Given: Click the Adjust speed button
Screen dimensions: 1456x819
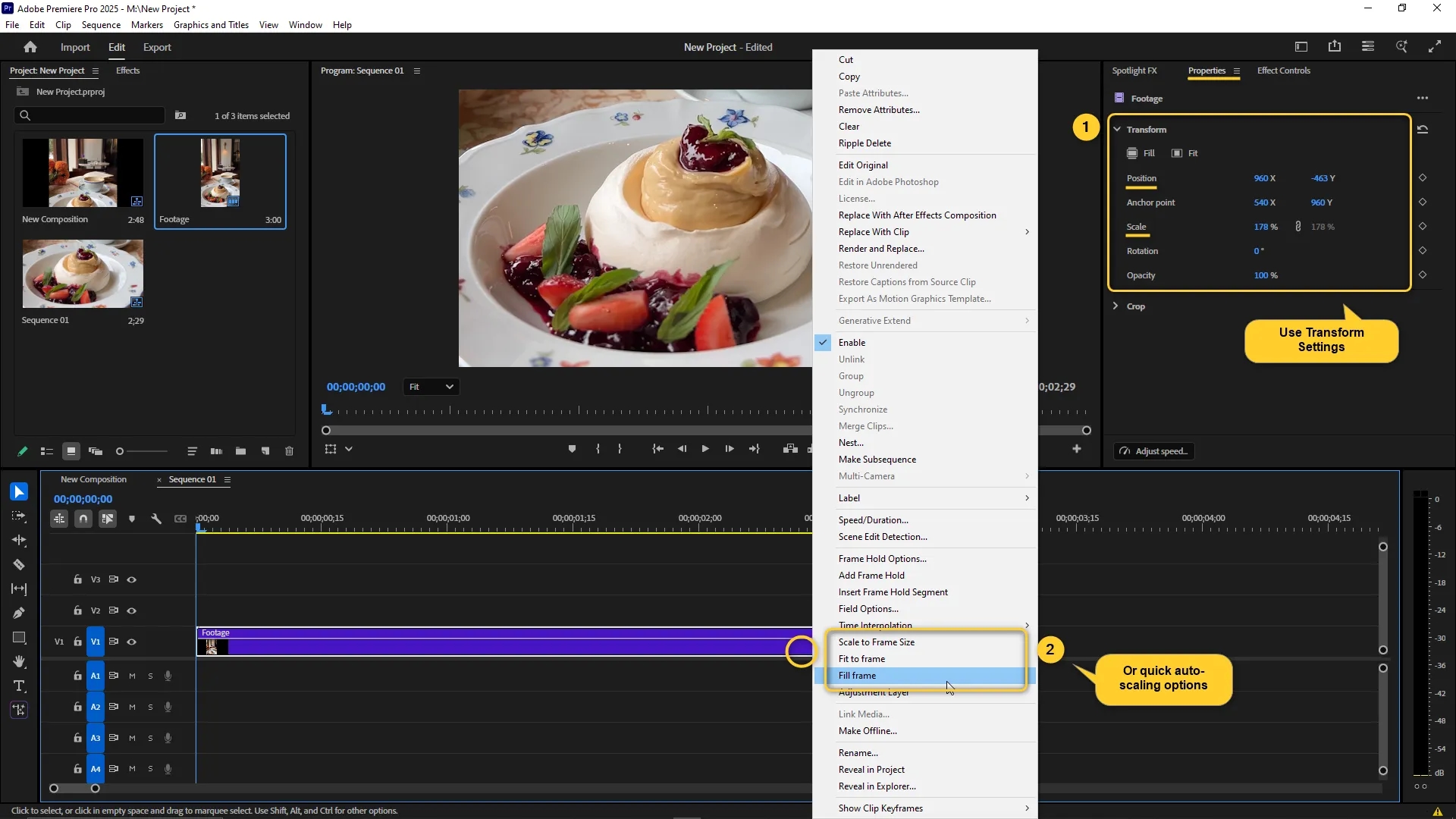Looking at the screenshot, I should click(1154, 451).
